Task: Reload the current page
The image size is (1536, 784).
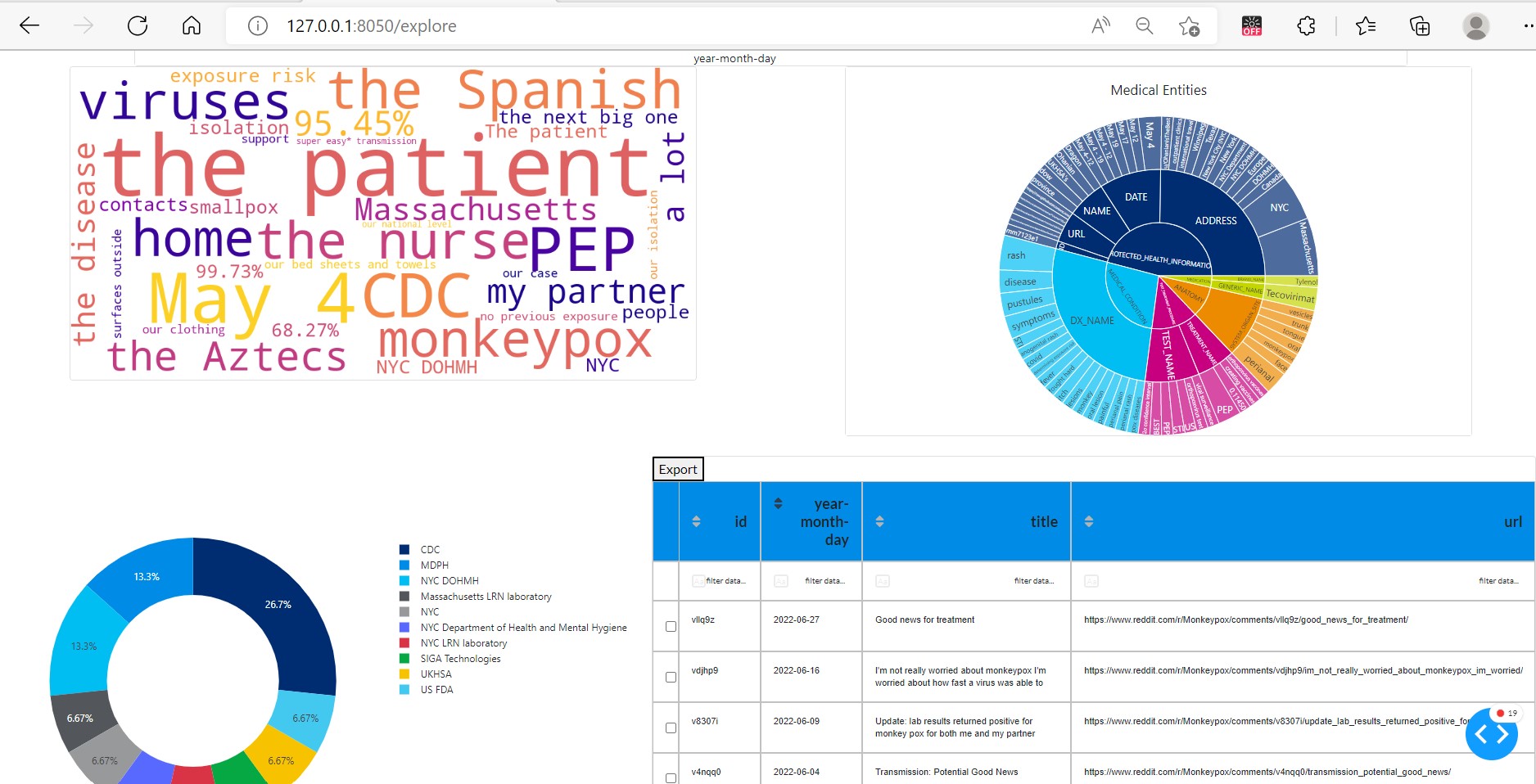Action: point(138,26)
